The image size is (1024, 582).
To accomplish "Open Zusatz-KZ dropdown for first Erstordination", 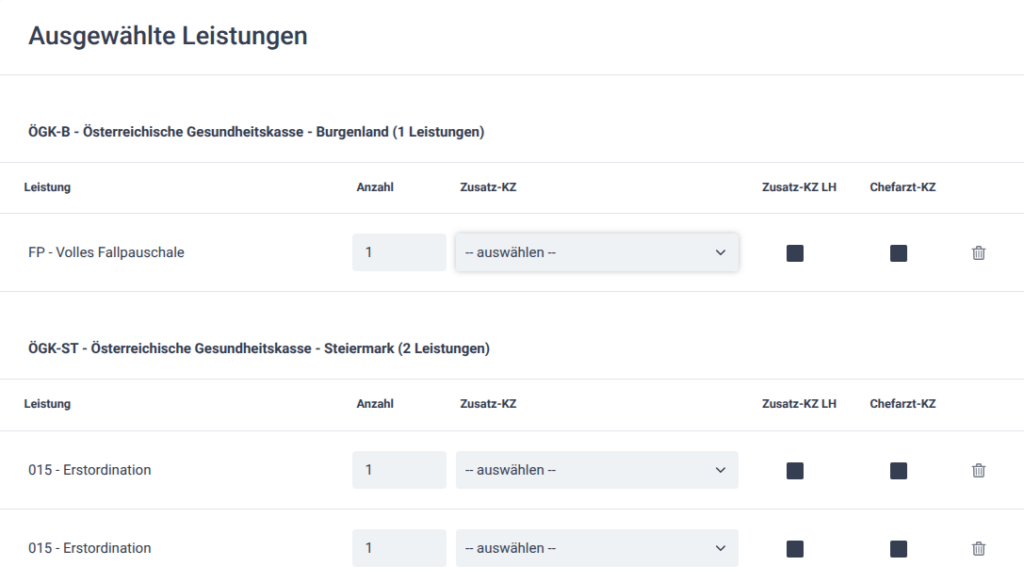I will [x=596, y=470].
